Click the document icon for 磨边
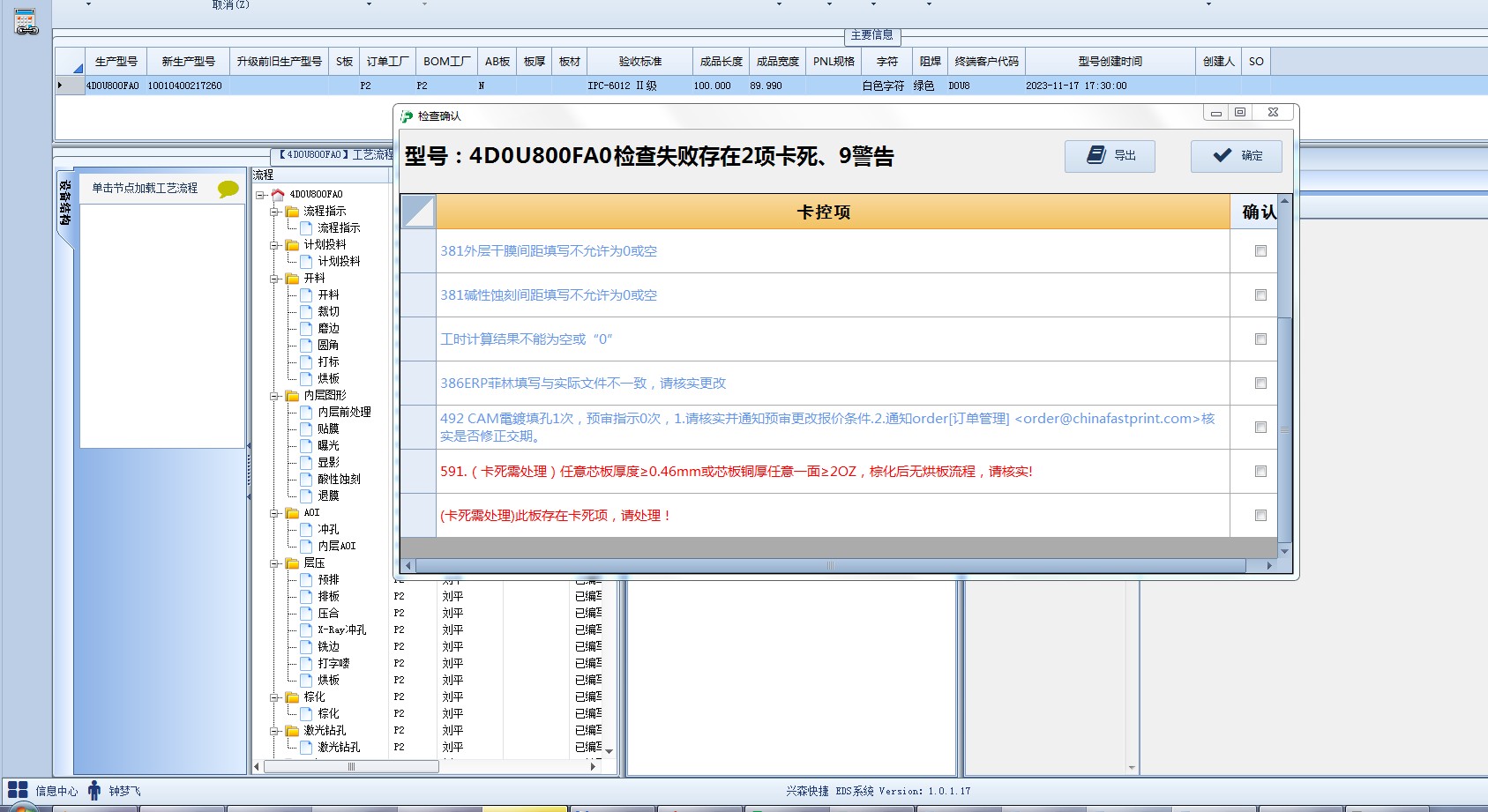The image size is (1488, 812). [306, 329]
